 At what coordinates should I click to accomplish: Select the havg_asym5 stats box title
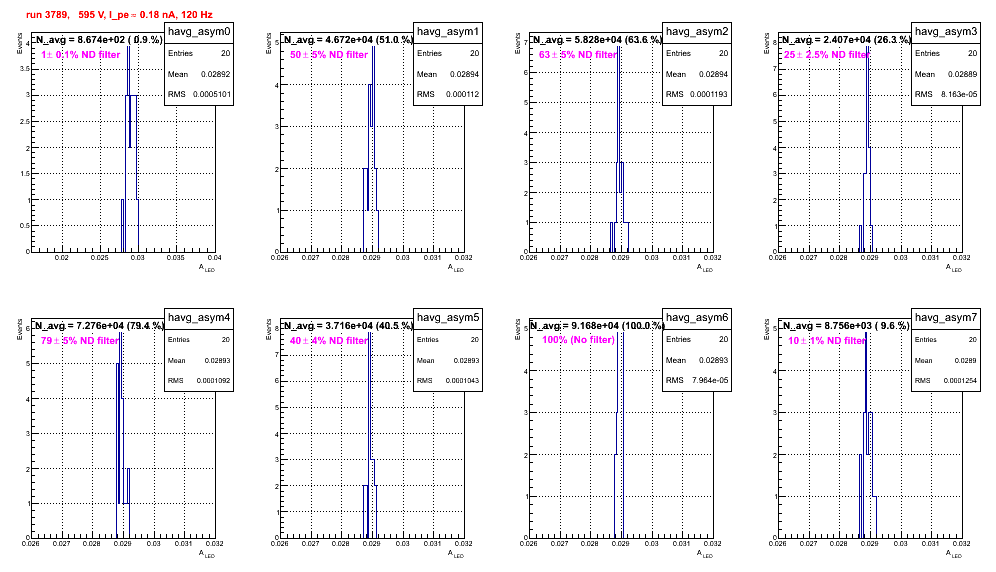click(448, 318)
